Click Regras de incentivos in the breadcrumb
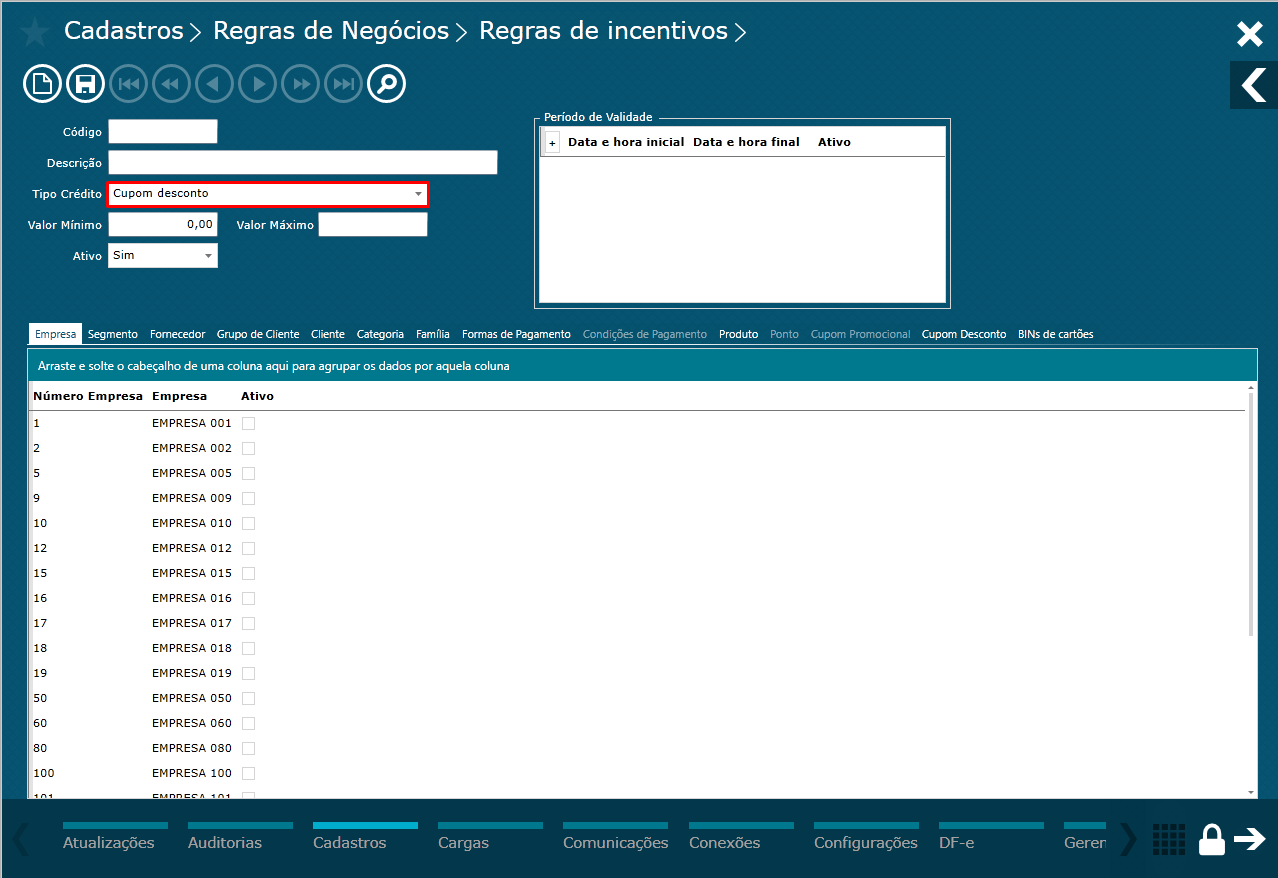This screenshot has width=1278, height=878. [603, 31]
